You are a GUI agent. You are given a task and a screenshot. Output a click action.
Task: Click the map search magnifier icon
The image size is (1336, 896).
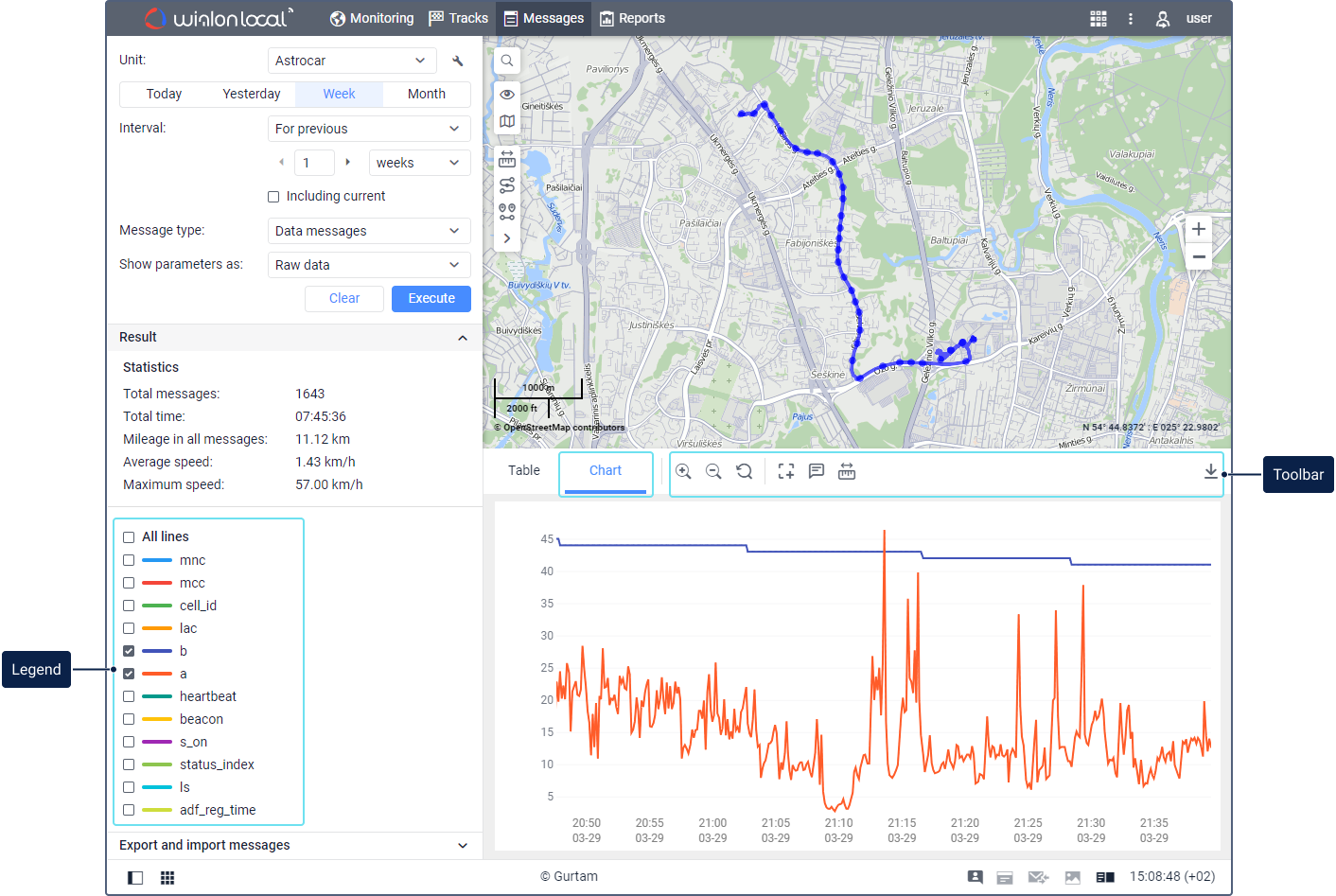point(507,61)
